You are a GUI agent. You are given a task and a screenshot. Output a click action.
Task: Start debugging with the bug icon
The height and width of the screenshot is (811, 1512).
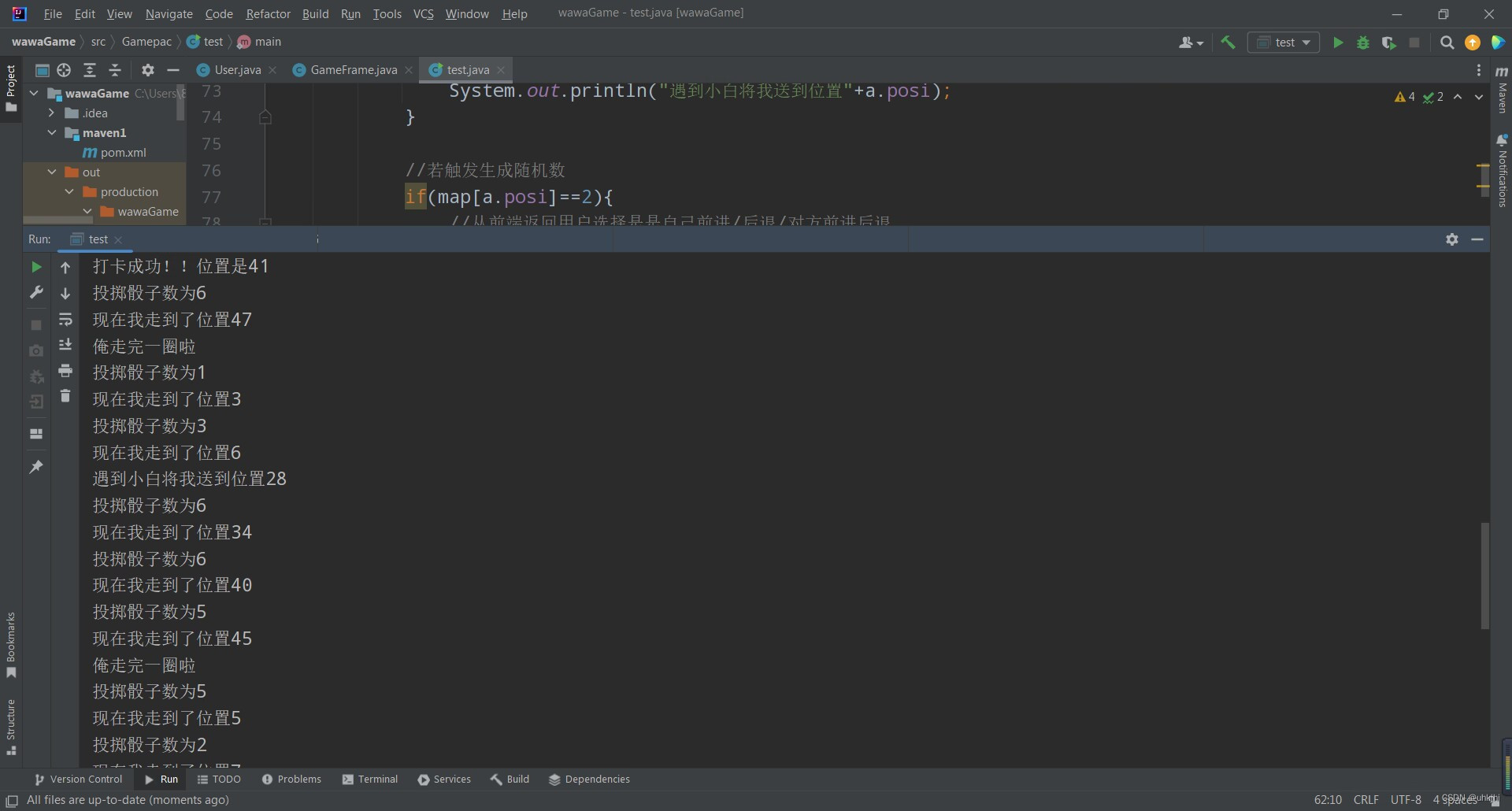point(1363,43)
